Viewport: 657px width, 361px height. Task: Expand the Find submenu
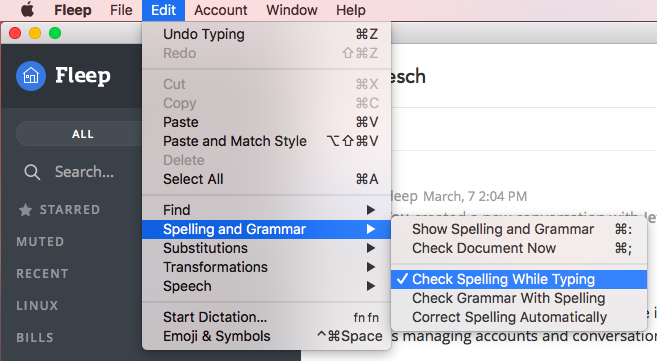click(x=266, y=210)
